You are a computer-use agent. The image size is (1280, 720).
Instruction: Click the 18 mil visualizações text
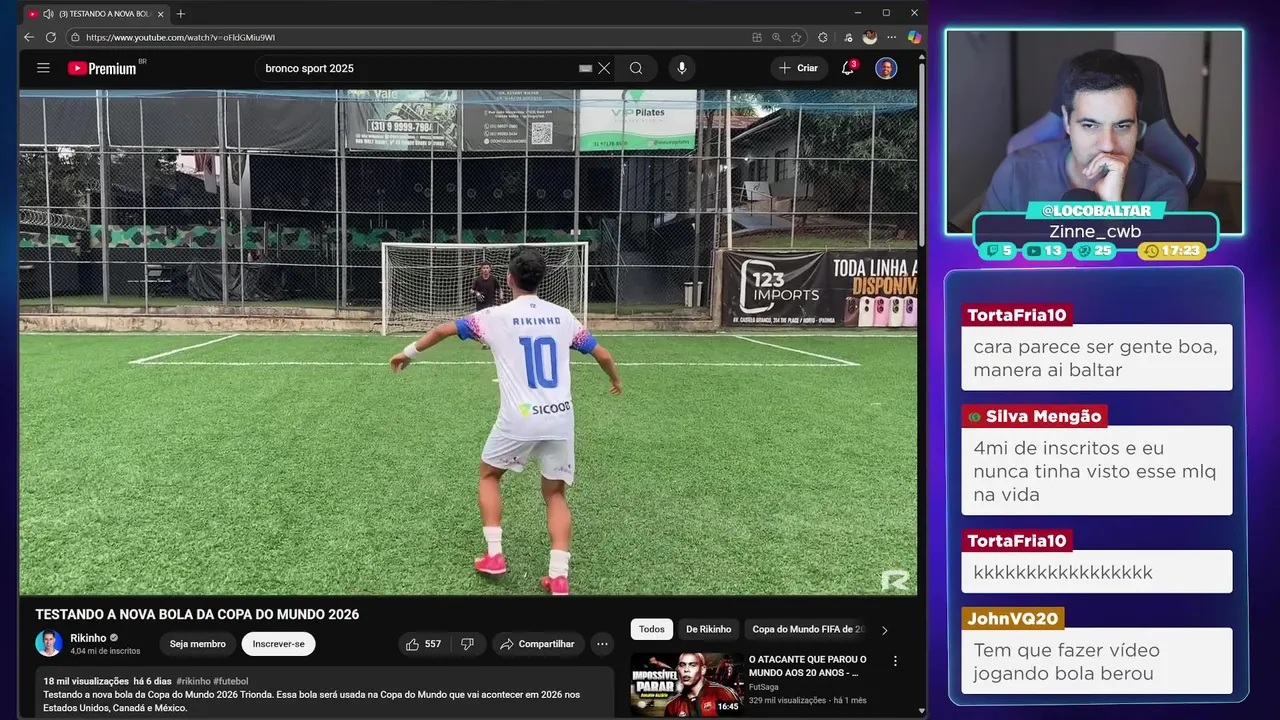coord(86,681)
